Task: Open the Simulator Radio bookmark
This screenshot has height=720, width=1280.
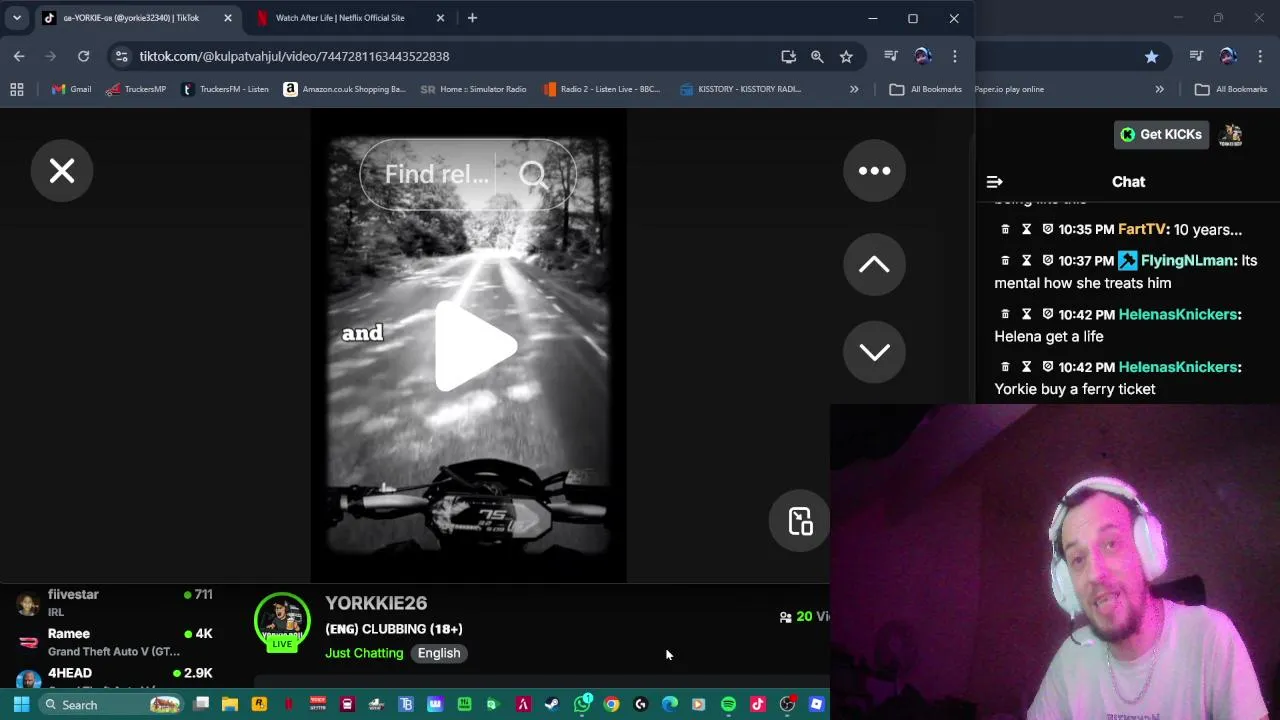Action: tap(474, 89)
